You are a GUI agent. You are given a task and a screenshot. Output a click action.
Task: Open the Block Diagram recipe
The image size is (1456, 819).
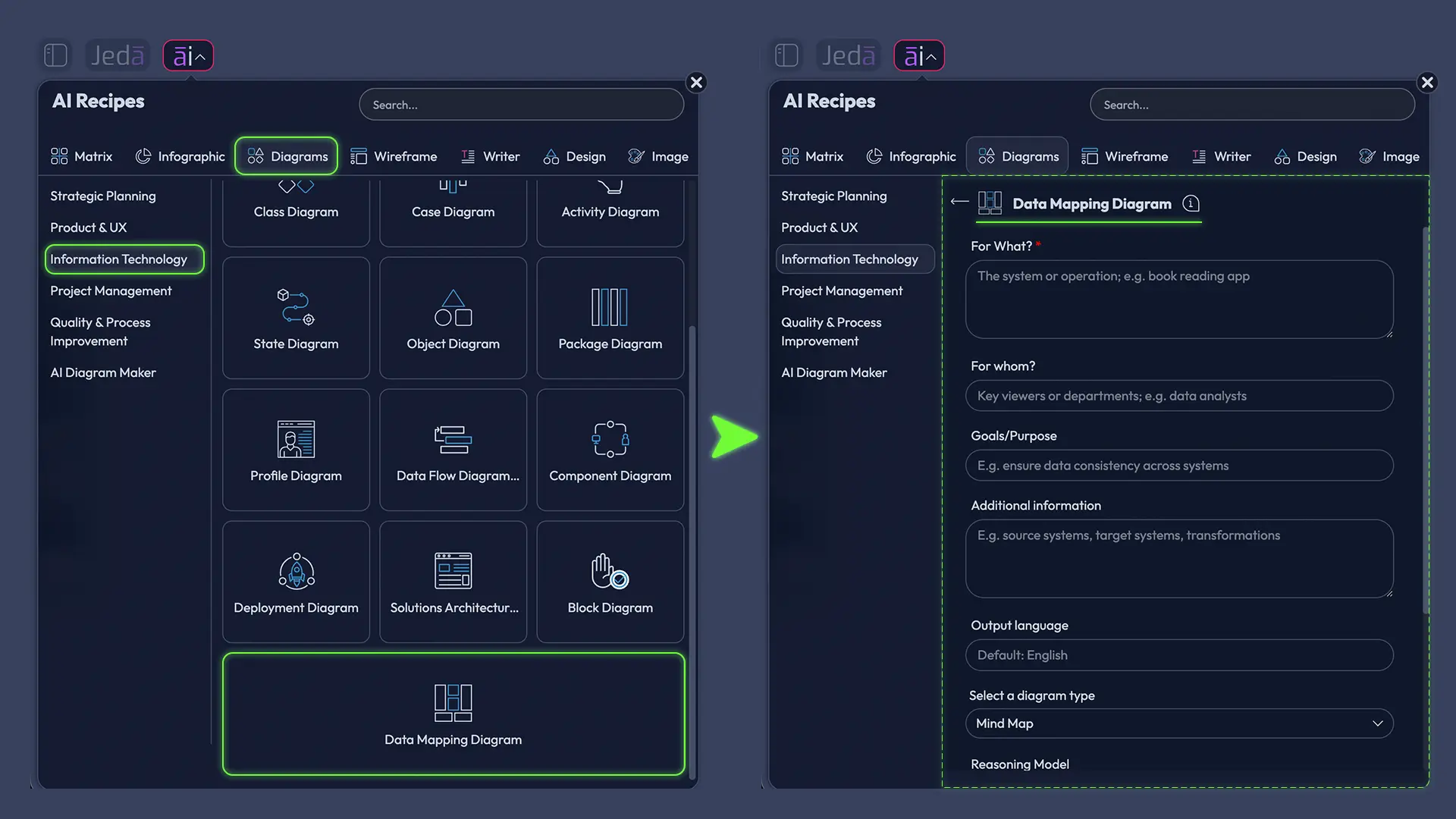[x=610, y=582]
